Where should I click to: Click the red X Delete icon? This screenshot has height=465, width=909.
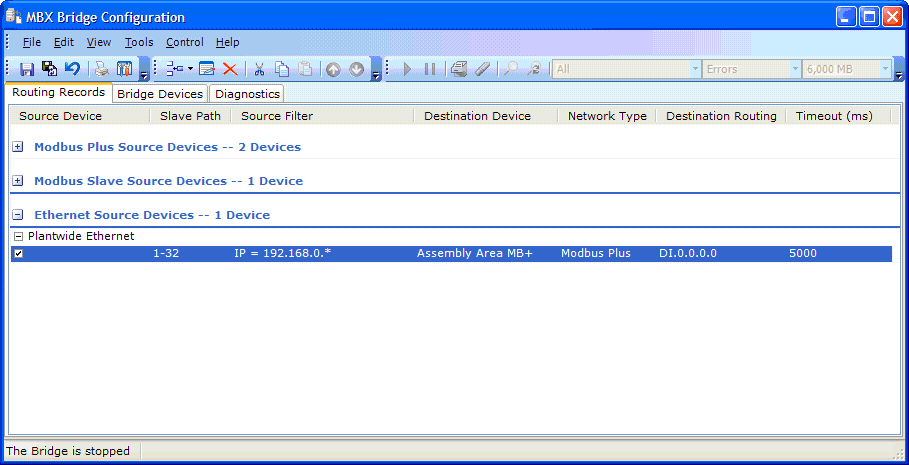click(230, 69)
